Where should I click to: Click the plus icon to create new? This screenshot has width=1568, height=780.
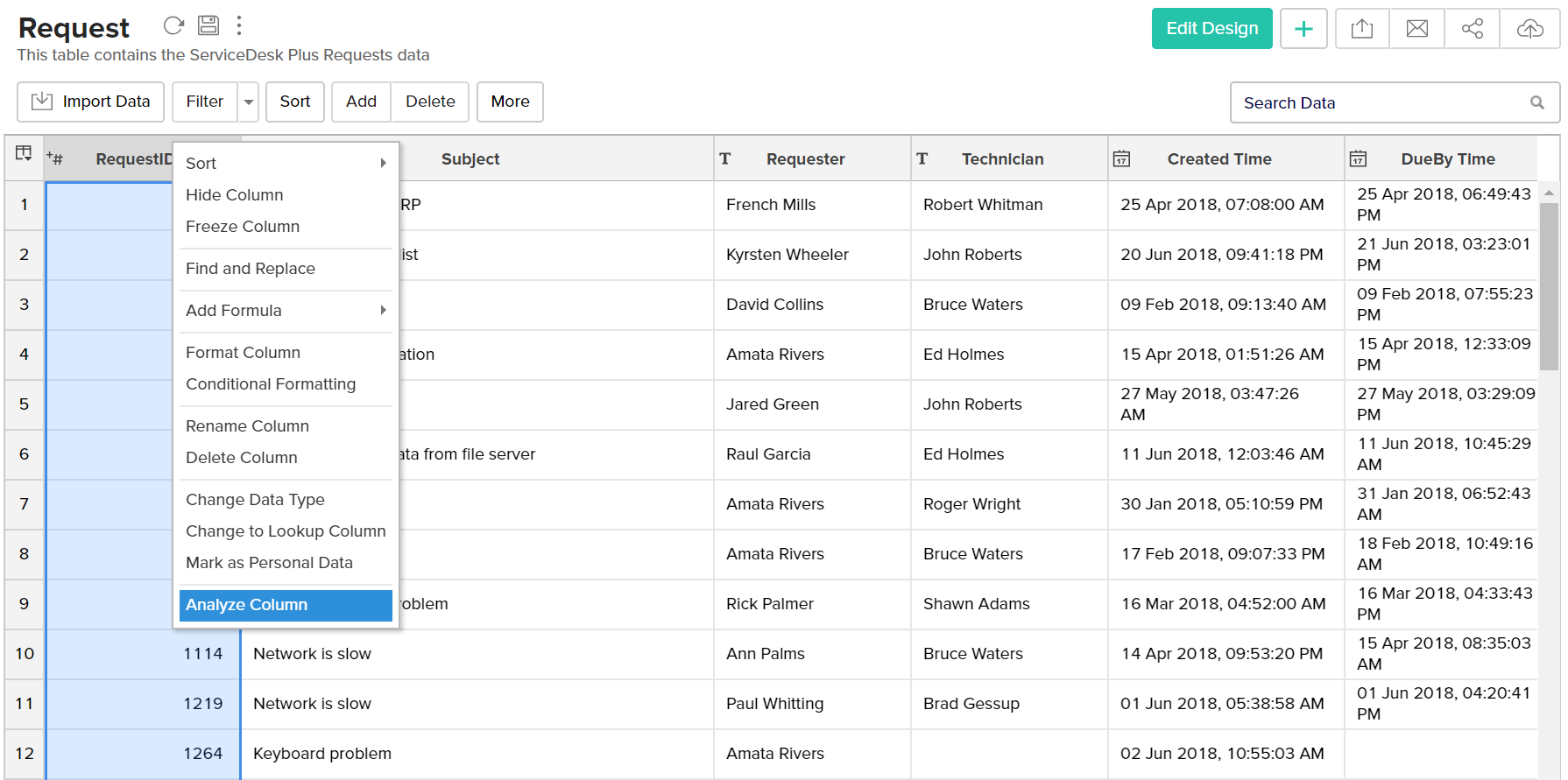tap(1303, 29)
